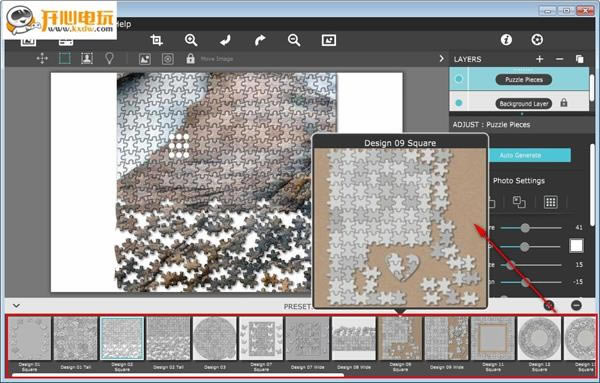Add a new layer with plus icon

(540, 59)
